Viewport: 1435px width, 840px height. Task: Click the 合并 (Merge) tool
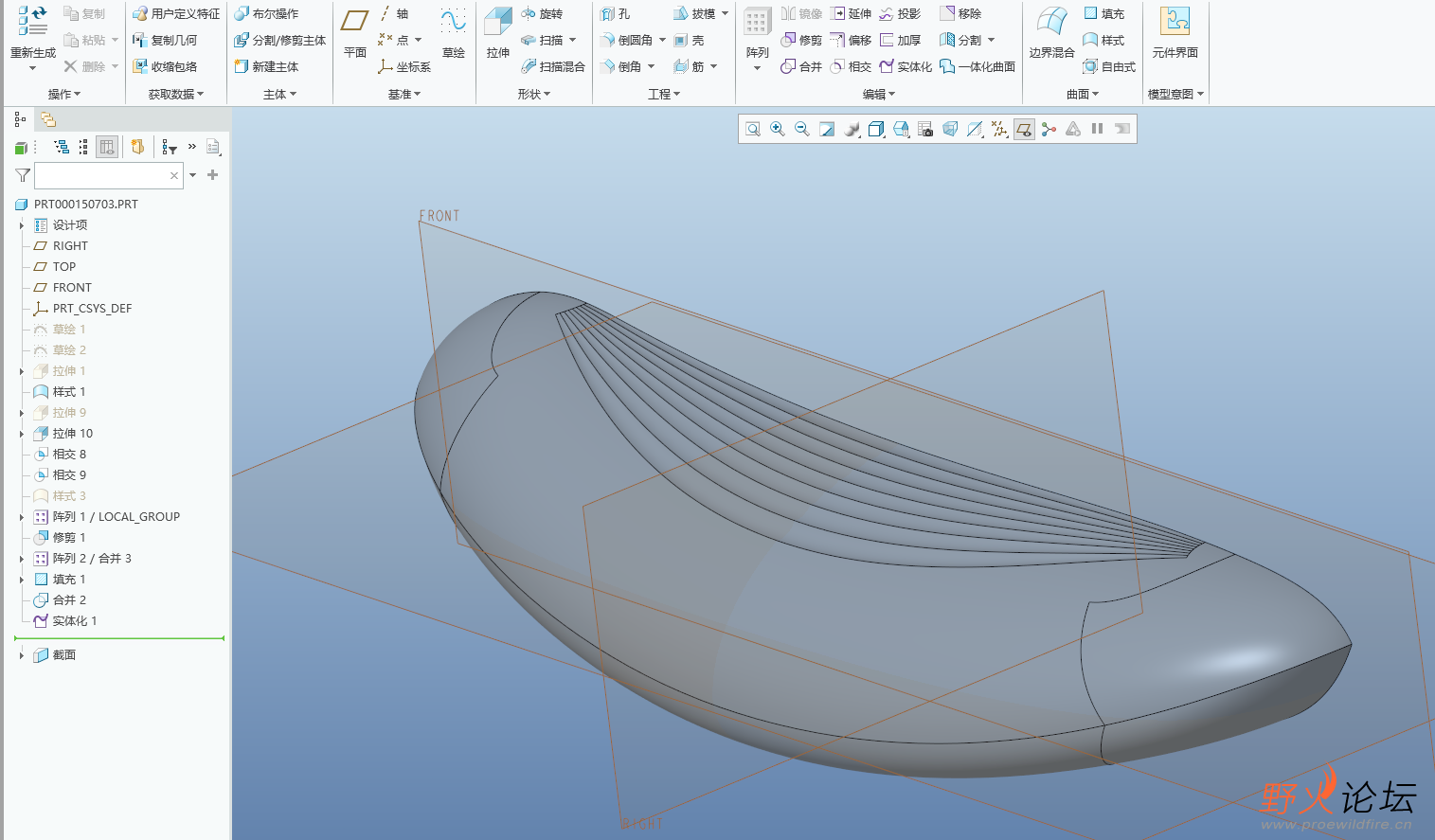(801, 67)
